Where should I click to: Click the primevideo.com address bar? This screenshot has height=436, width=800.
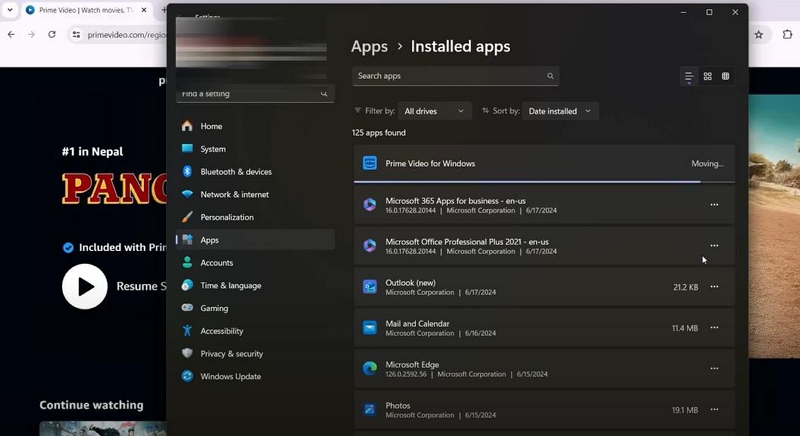tap(127, 35)
